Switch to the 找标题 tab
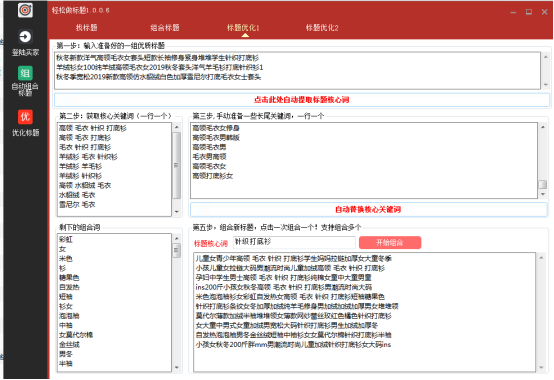 (86, 28)
